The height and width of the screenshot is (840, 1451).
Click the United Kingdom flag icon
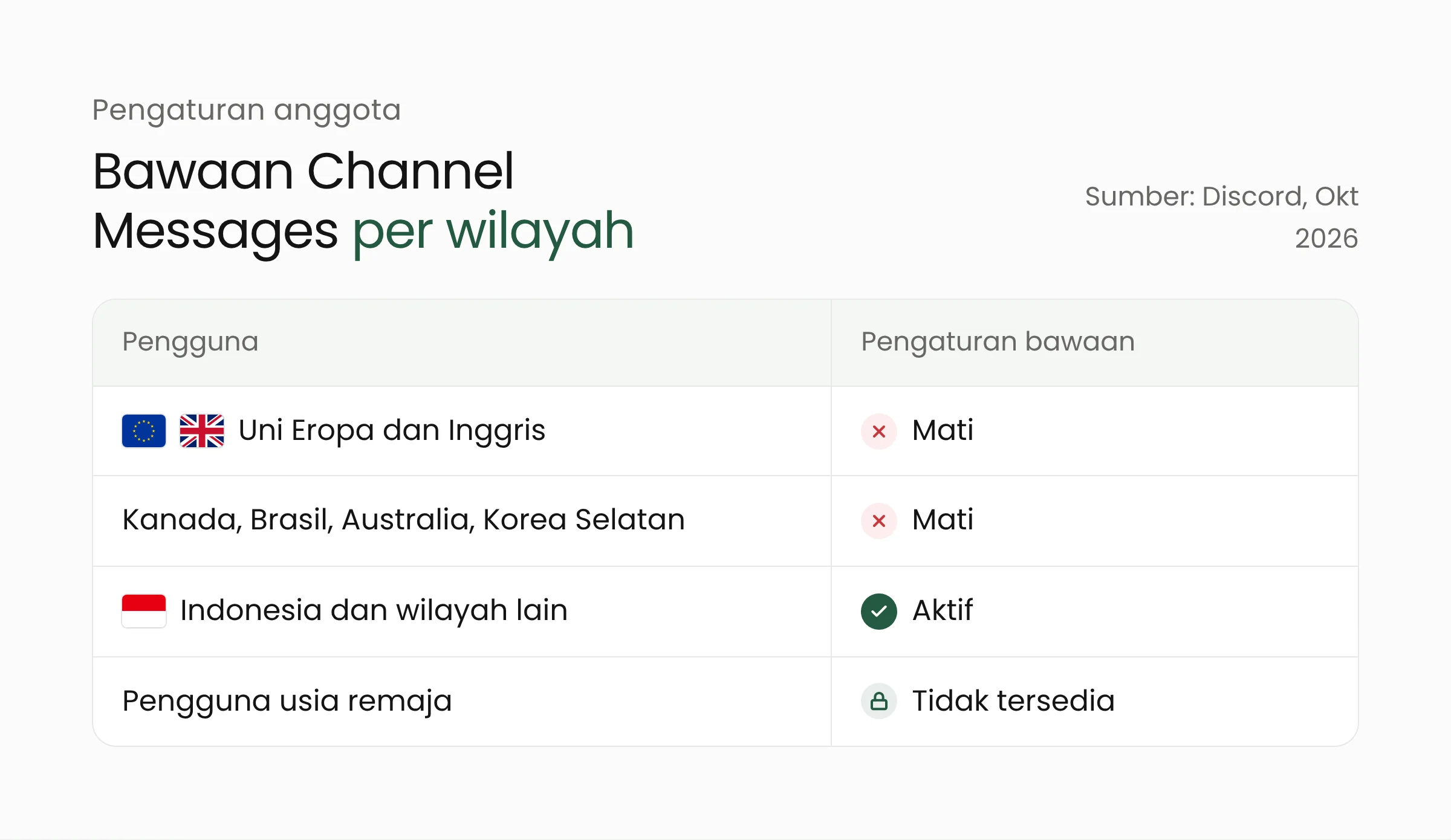tap(202, 431)
